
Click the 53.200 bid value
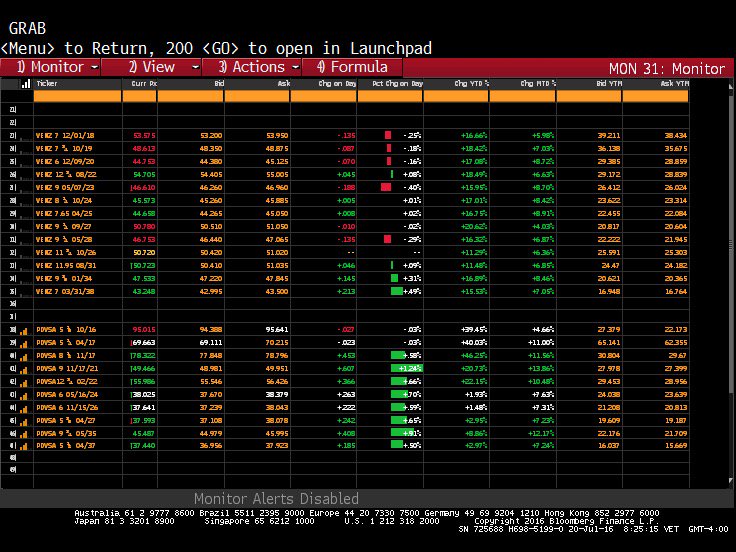click(211, 136)
